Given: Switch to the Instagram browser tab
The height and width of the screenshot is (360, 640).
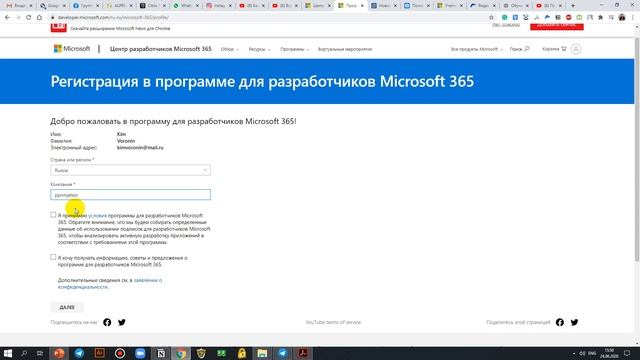Looking at the screenshot, I should tap(218, 6).
